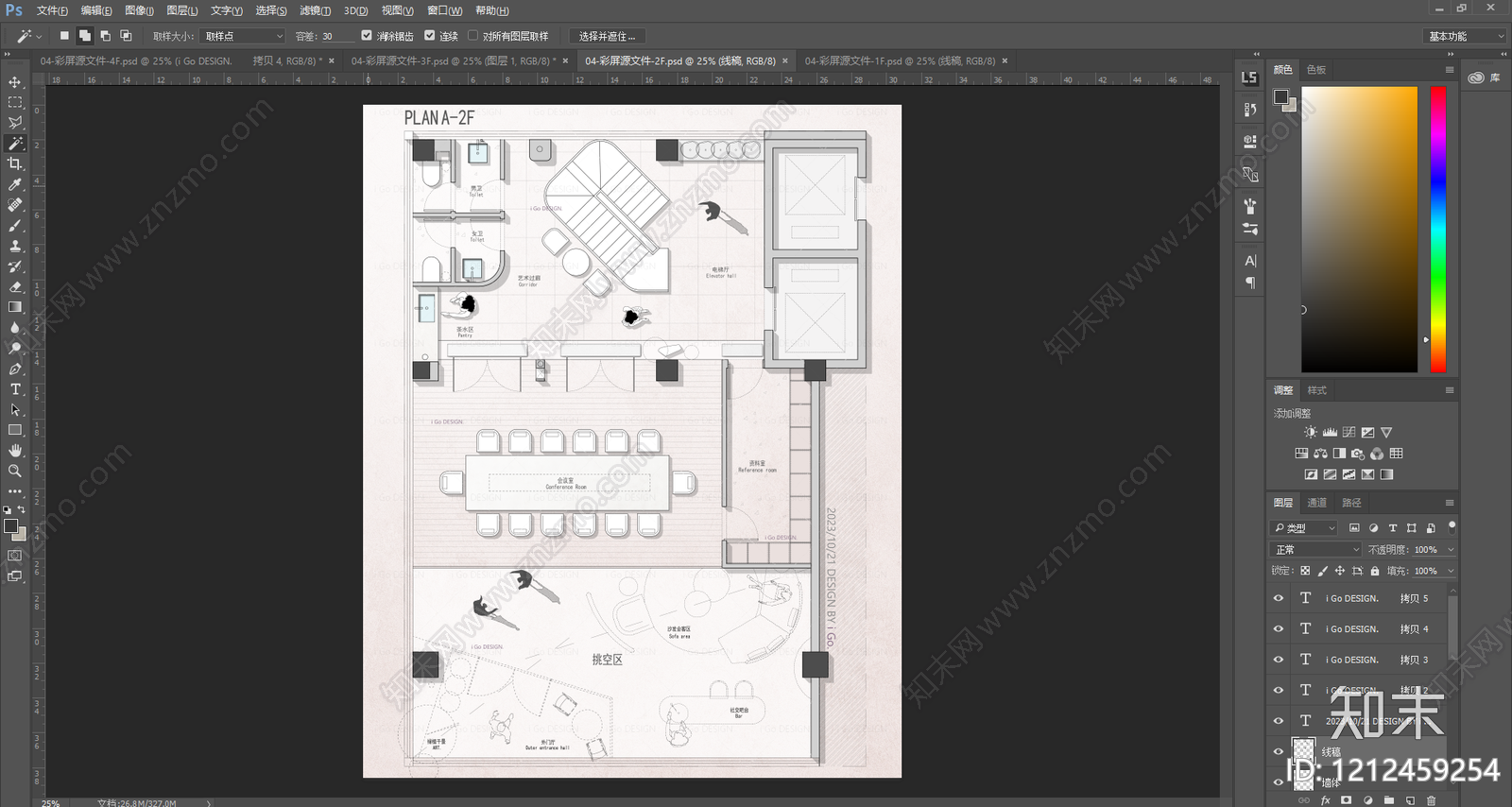This screenshot has width=1512, height=807.
Task: Open the 滤镜 (Filter) menu
Action: (315, 10)
